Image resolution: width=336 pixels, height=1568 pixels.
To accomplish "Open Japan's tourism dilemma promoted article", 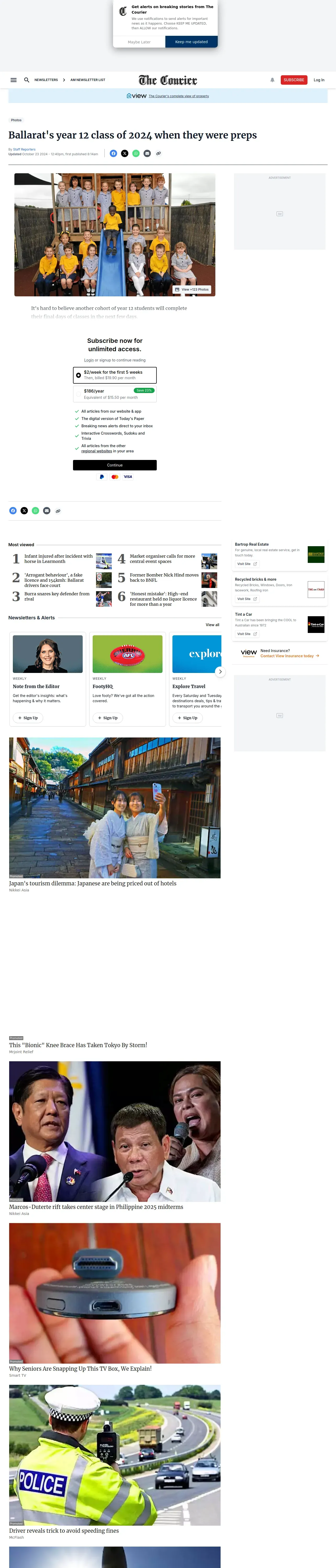I will tap(93, 883).
